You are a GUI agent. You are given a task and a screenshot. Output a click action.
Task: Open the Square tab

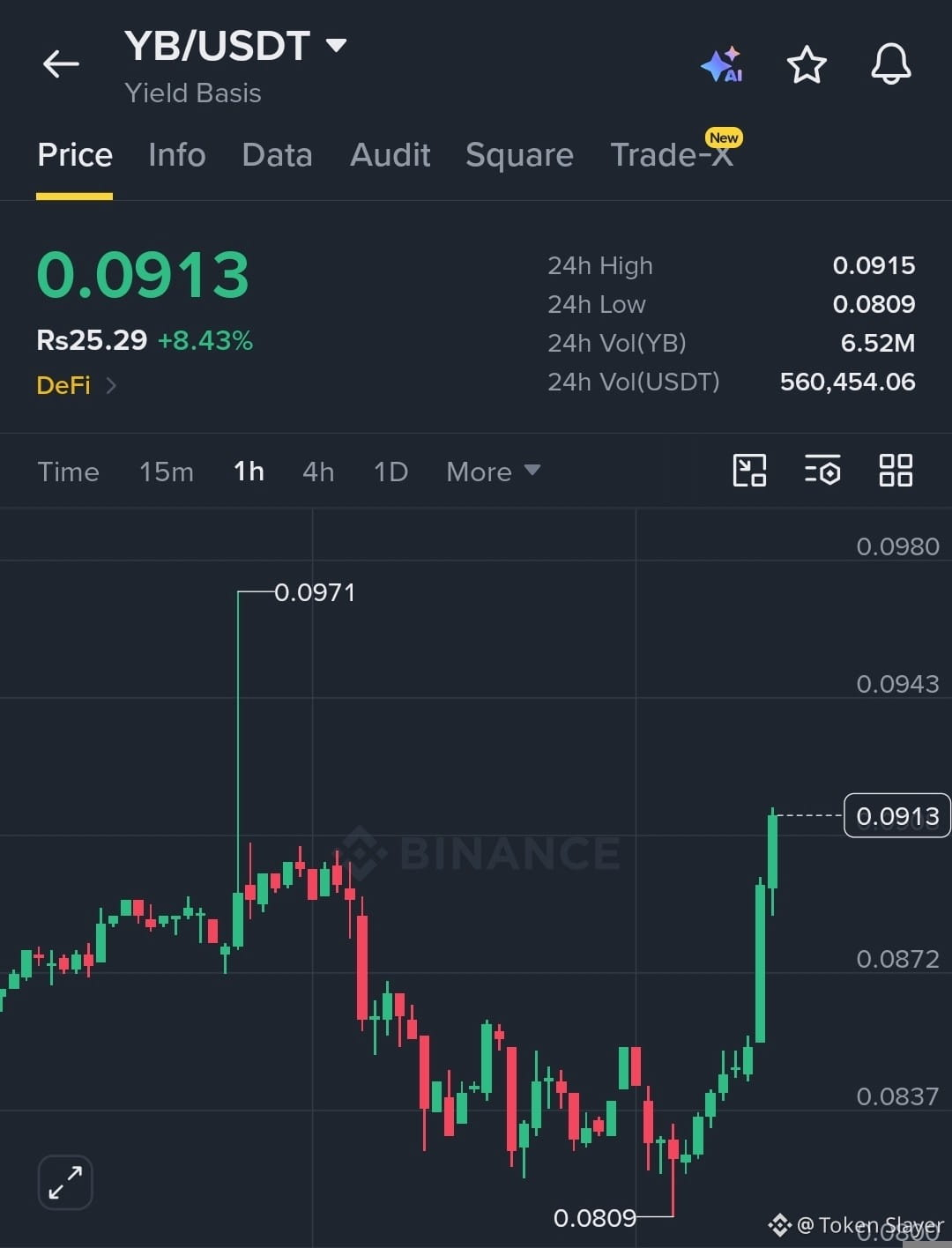tap(519, 155)
